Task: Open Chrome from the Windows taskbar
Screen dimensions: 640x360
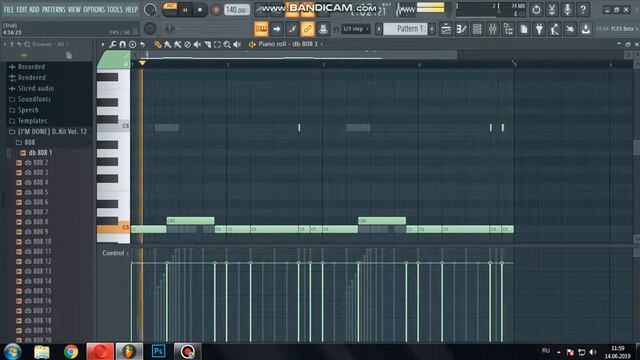Action: click(71, 351)
